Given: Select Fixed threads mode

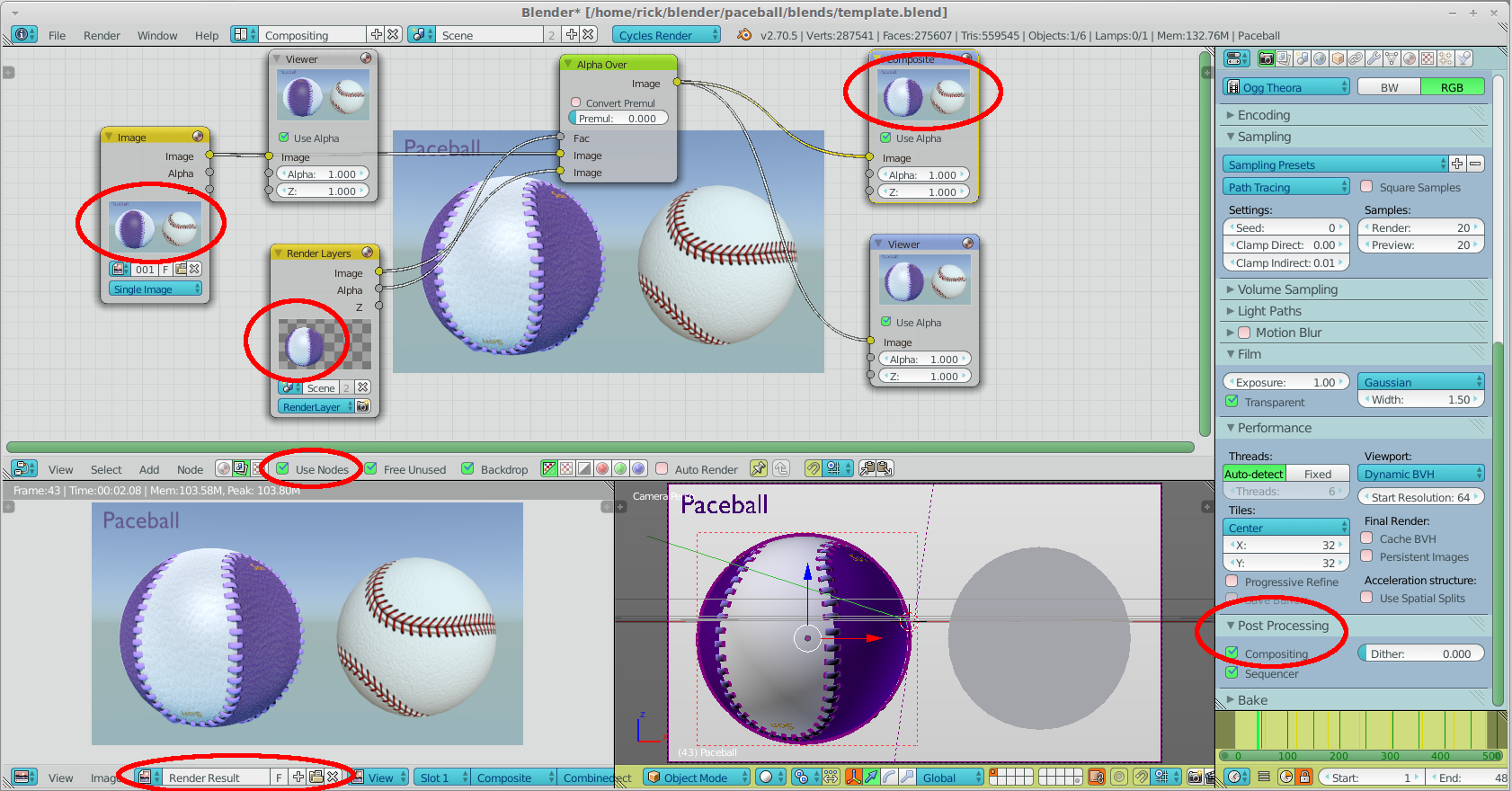Looking at the screenshot, I should coord(1318,474).
